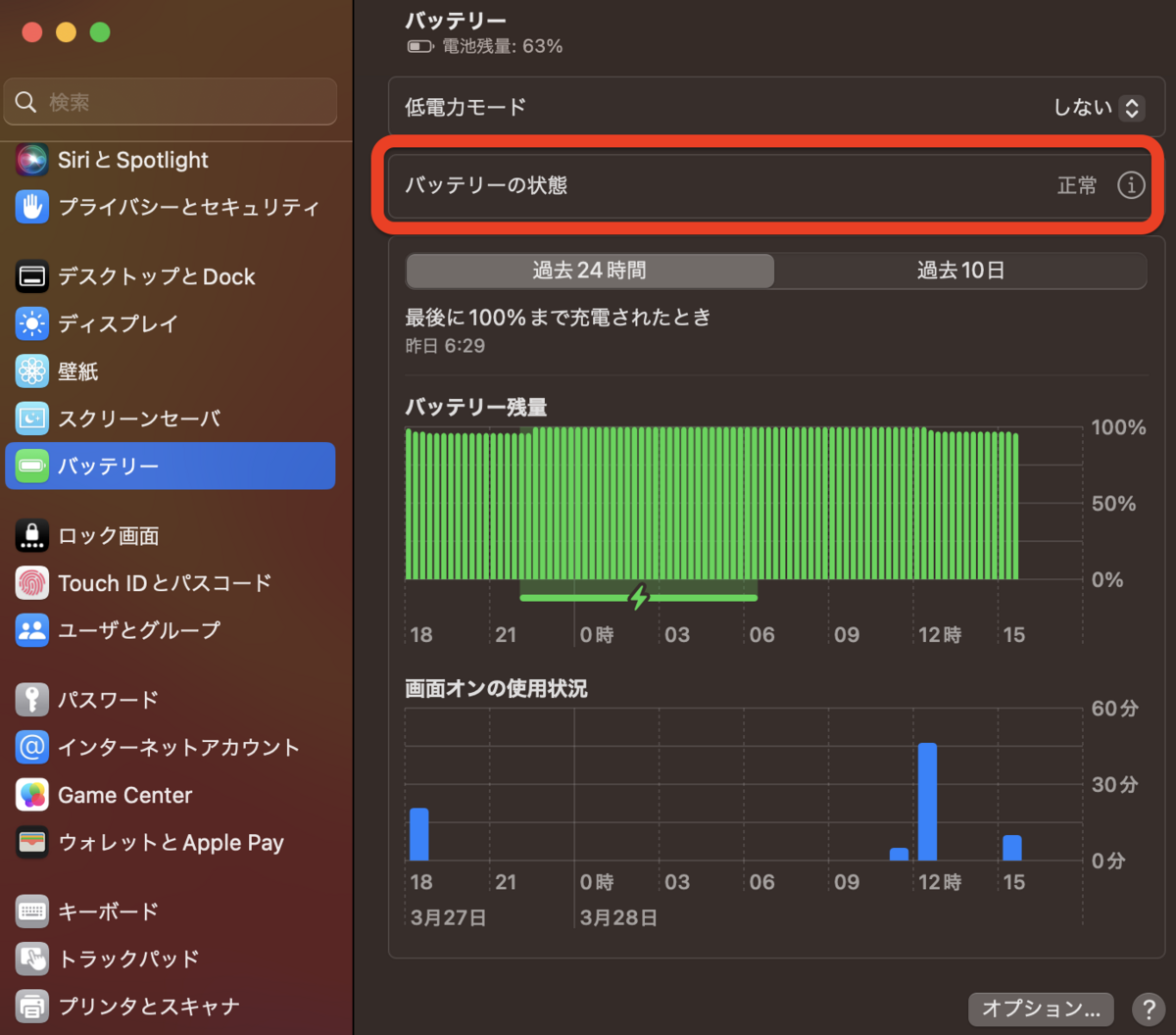The height and width of the screenshot is (1035, 1176).
Task: Switch to the 過去10日 tab
Action: (x=960, y=271)
